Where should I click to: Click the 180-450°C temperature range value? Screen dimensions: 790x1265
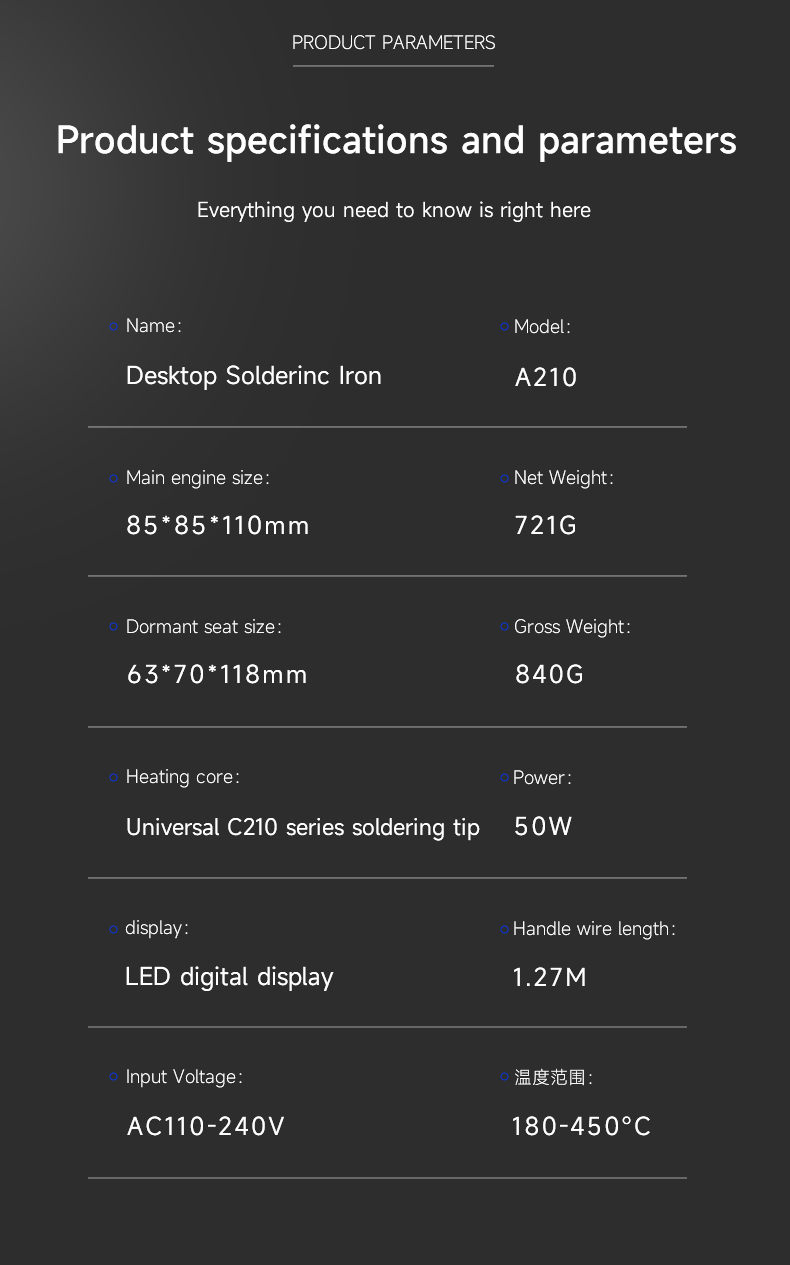(581, 1127)
